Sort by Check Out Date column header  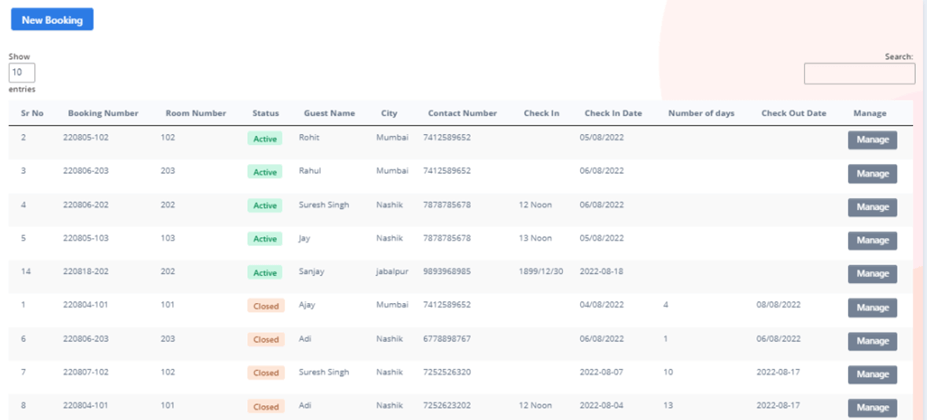793,113
